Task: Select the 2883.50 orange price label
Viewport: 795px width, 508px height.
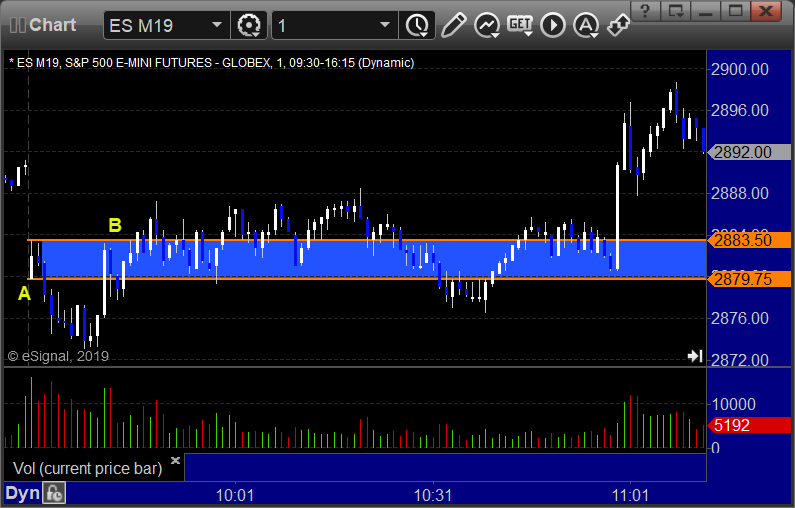Action: 749,240
